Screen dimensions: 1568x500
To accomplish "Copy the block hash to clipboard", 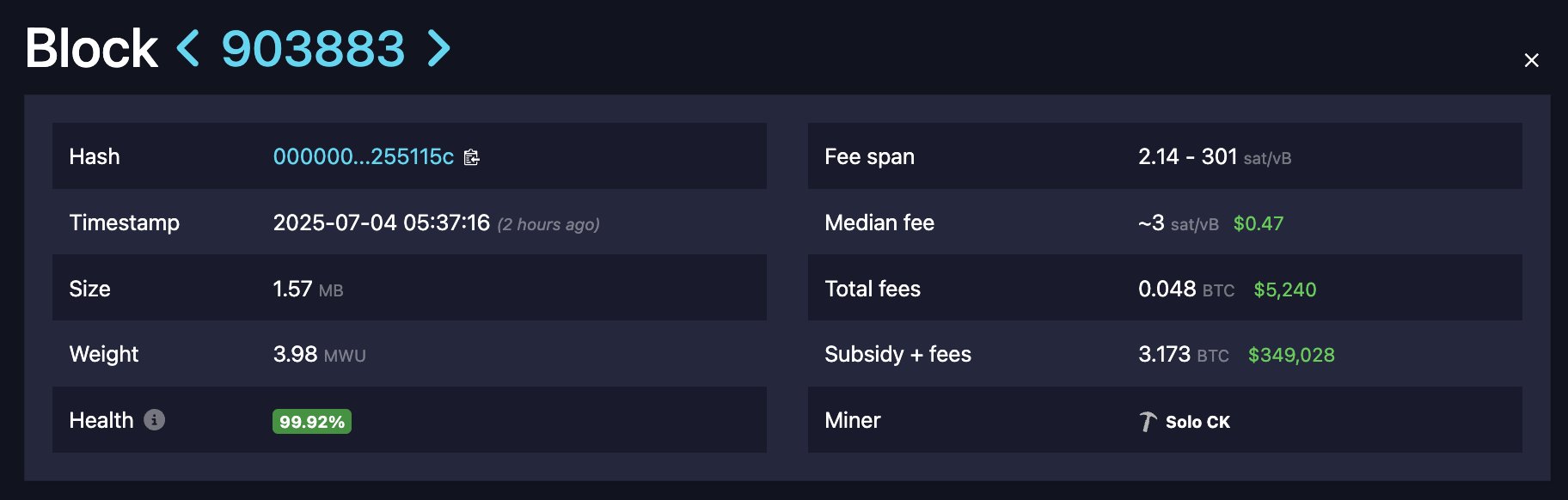I will pyautogui.click(x=472, y=157).
